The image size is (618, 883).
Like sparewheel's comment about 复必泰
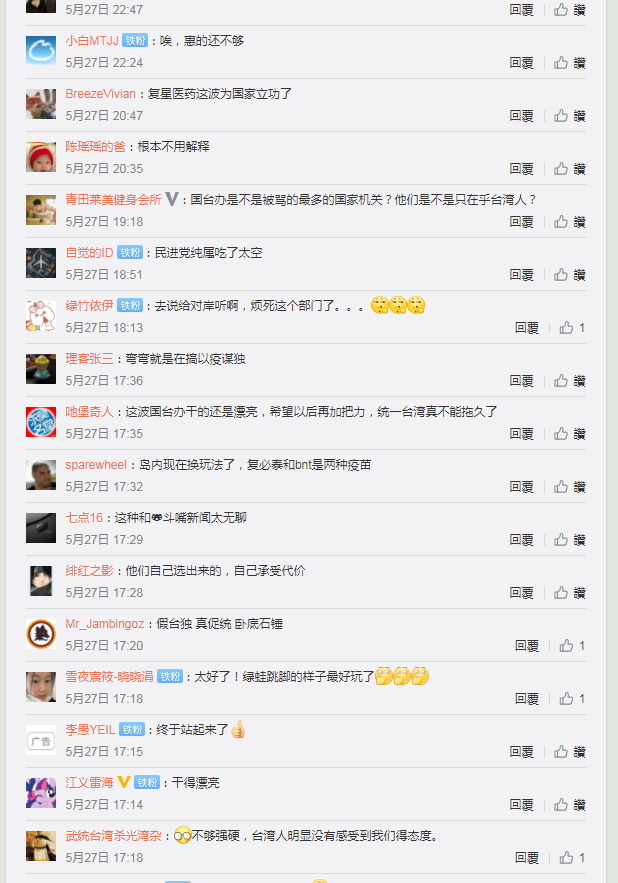coord(570,487)
